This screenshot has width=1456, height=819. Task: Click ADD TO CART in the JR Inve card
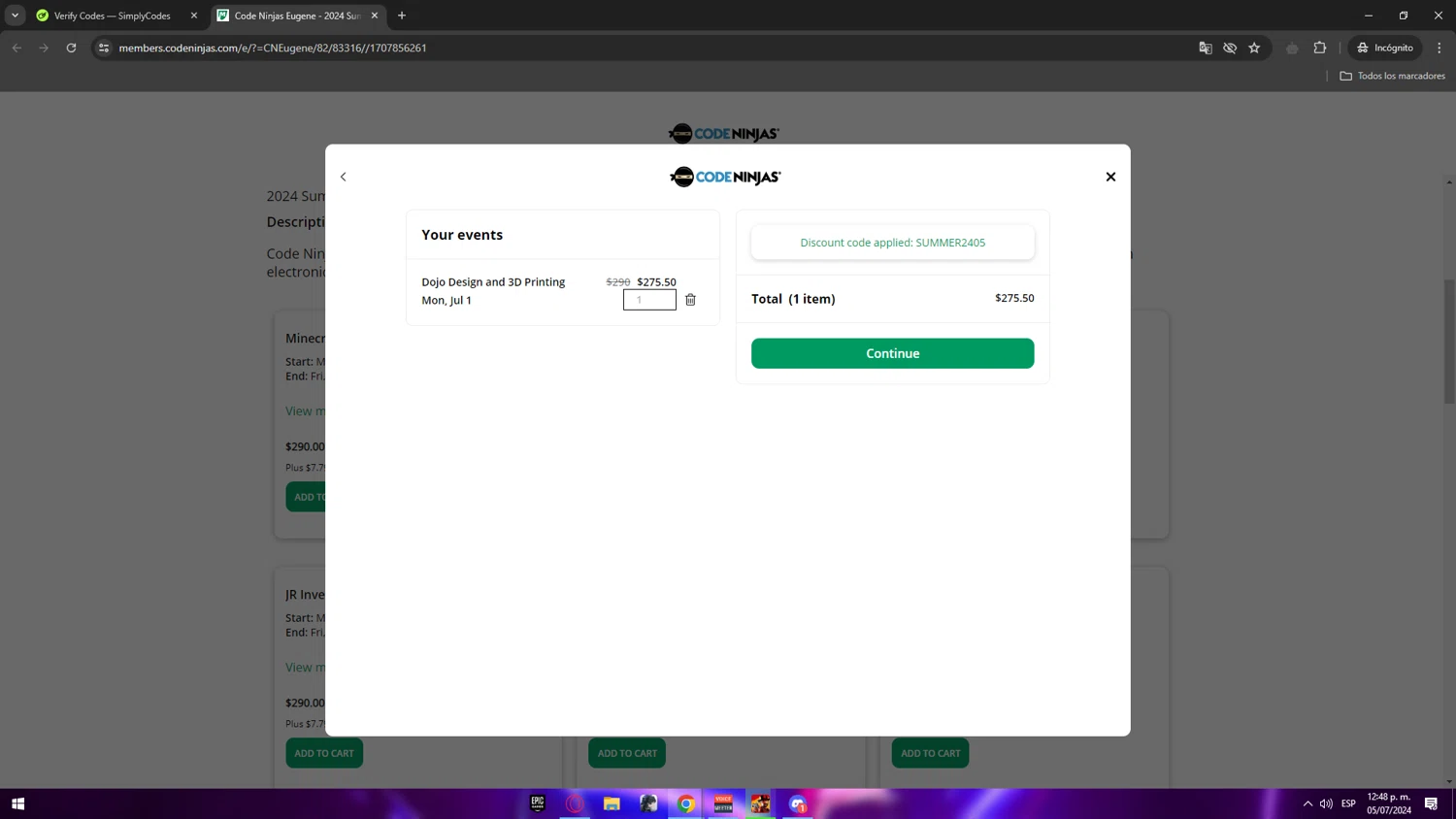click(324, 753)
